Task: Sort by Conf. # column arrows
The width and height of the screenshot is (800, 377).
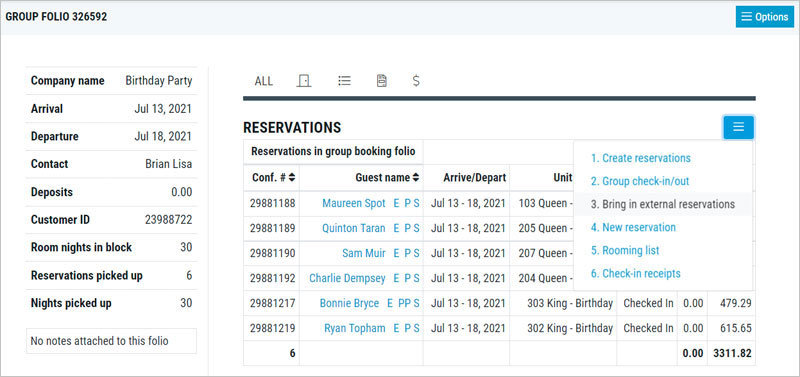Action: 292,178
